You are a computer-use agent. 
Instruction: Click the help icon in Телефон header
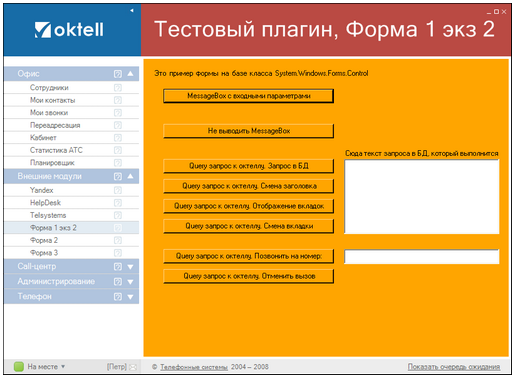(118, 297)
